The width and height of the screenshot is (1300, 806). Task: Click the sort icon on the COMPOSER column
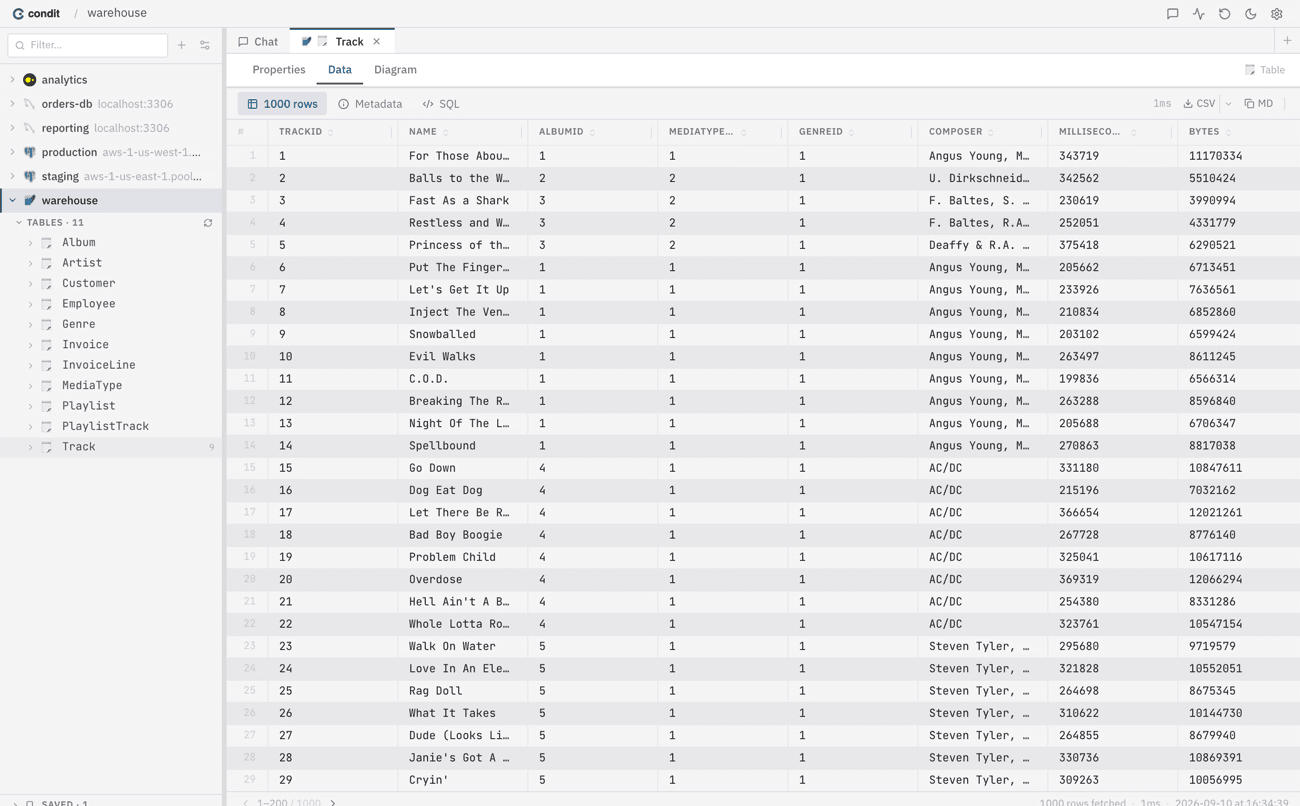[991, 132]
